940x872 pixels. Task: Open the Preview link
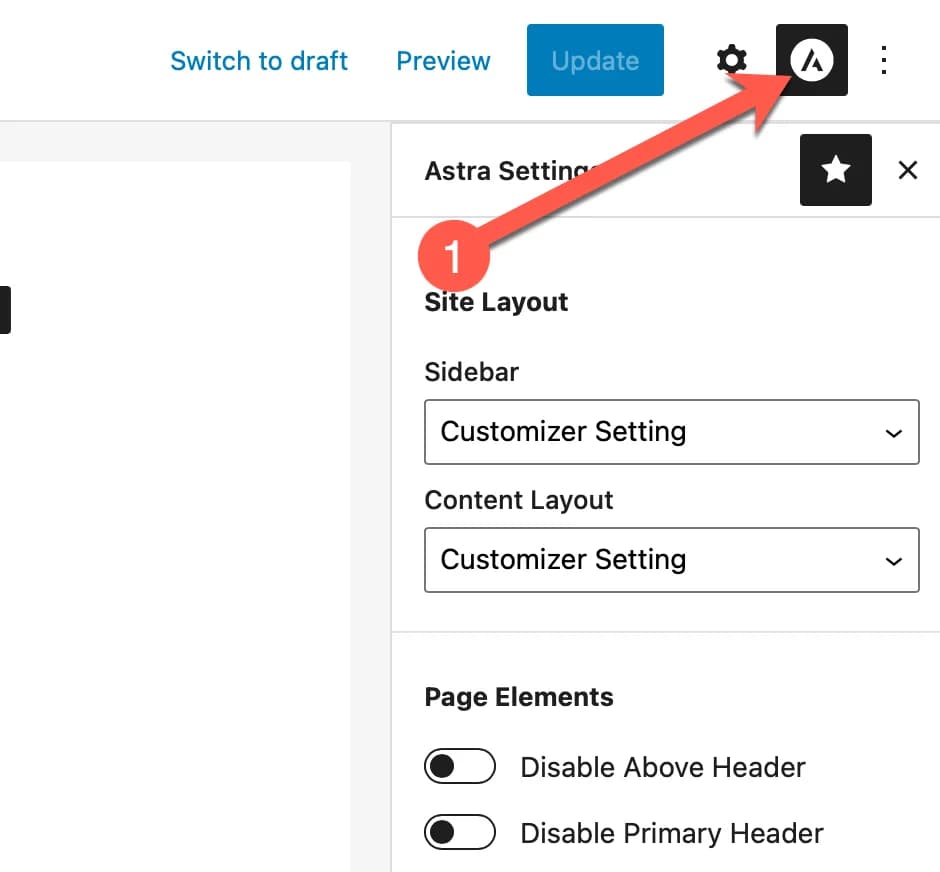coord(443,61)
